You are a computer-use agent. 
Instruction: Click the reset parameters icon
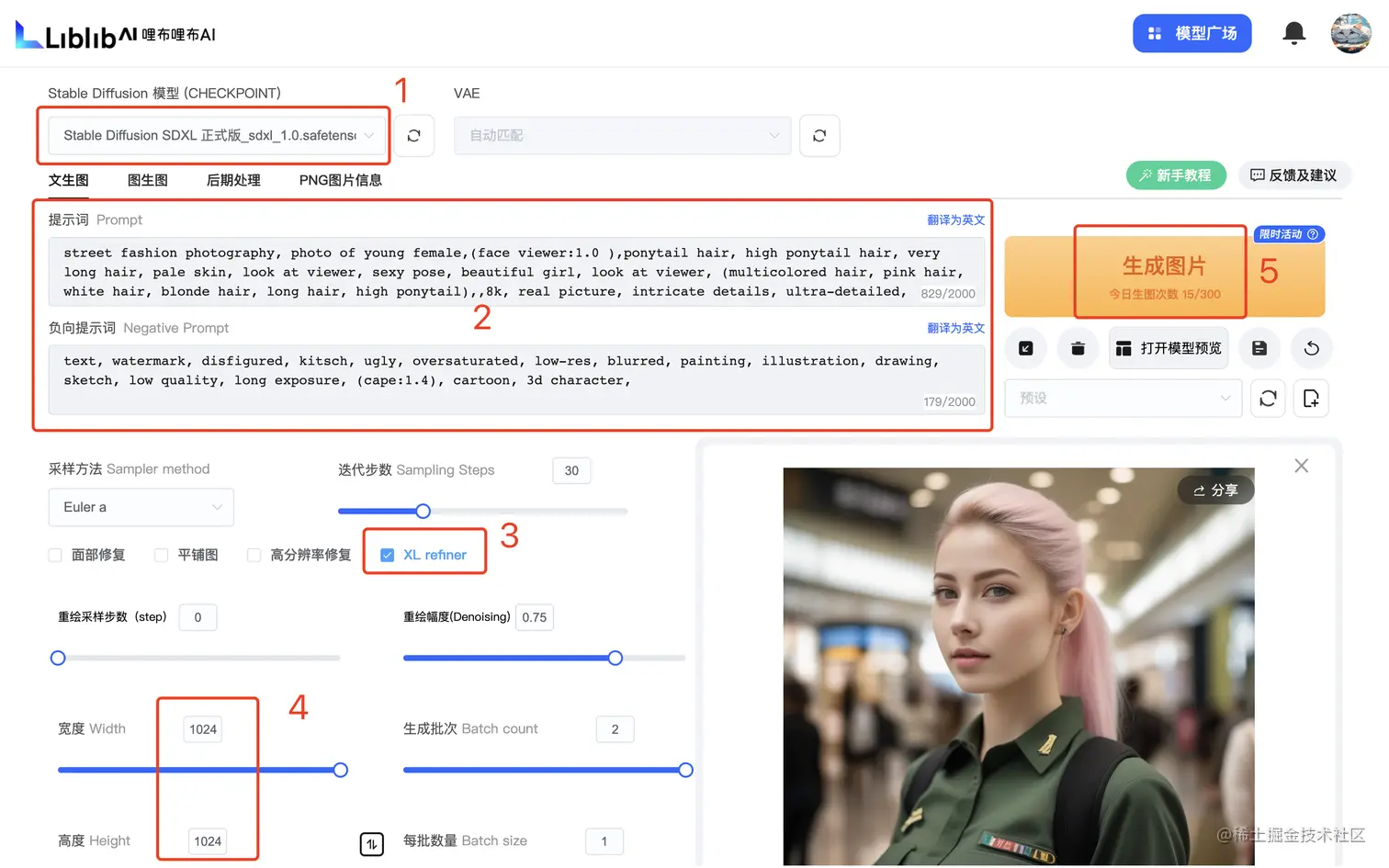coord(1311,348)
